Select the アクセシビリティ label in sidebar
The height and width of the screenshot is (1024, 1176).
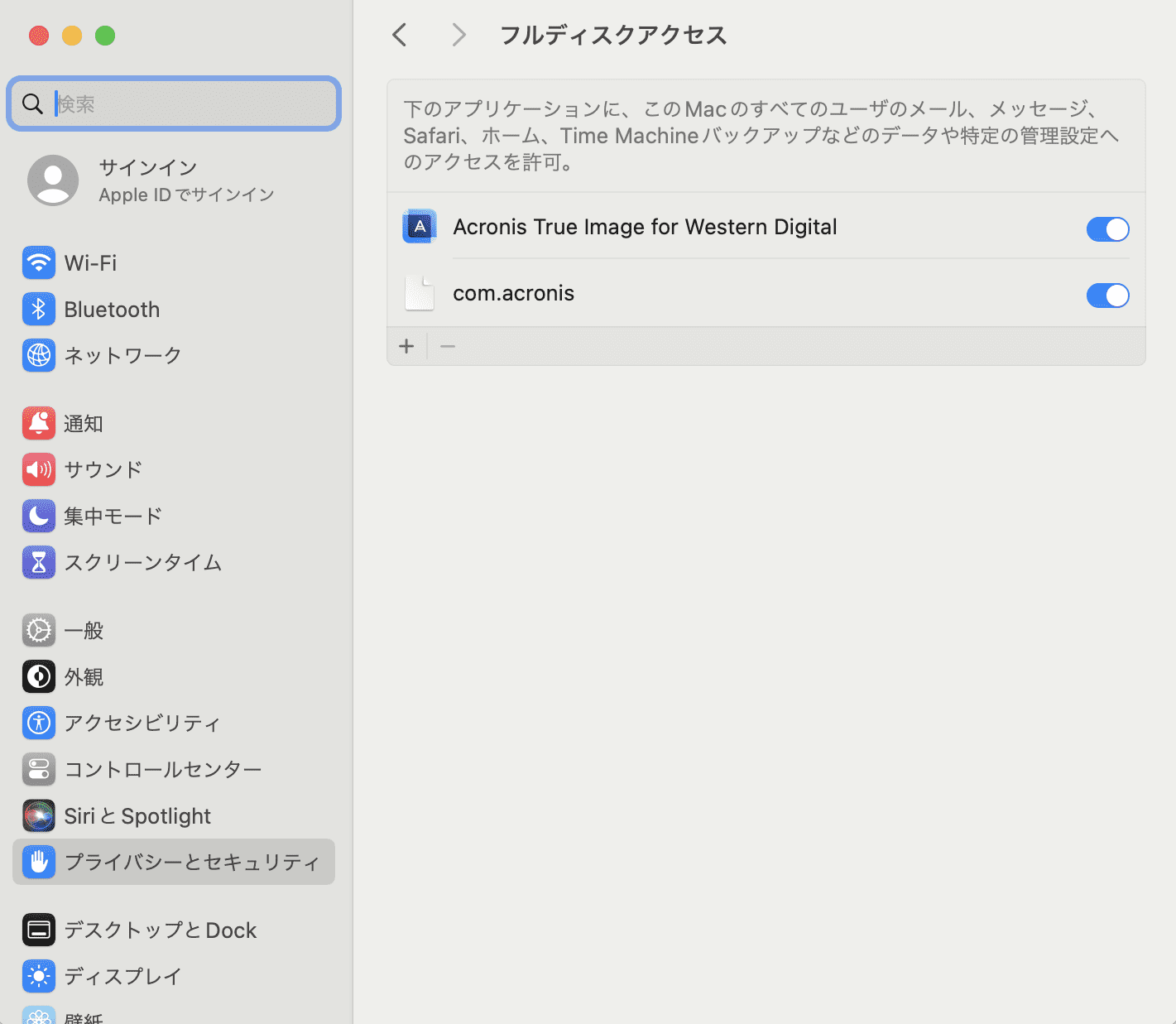coord(142,723)
